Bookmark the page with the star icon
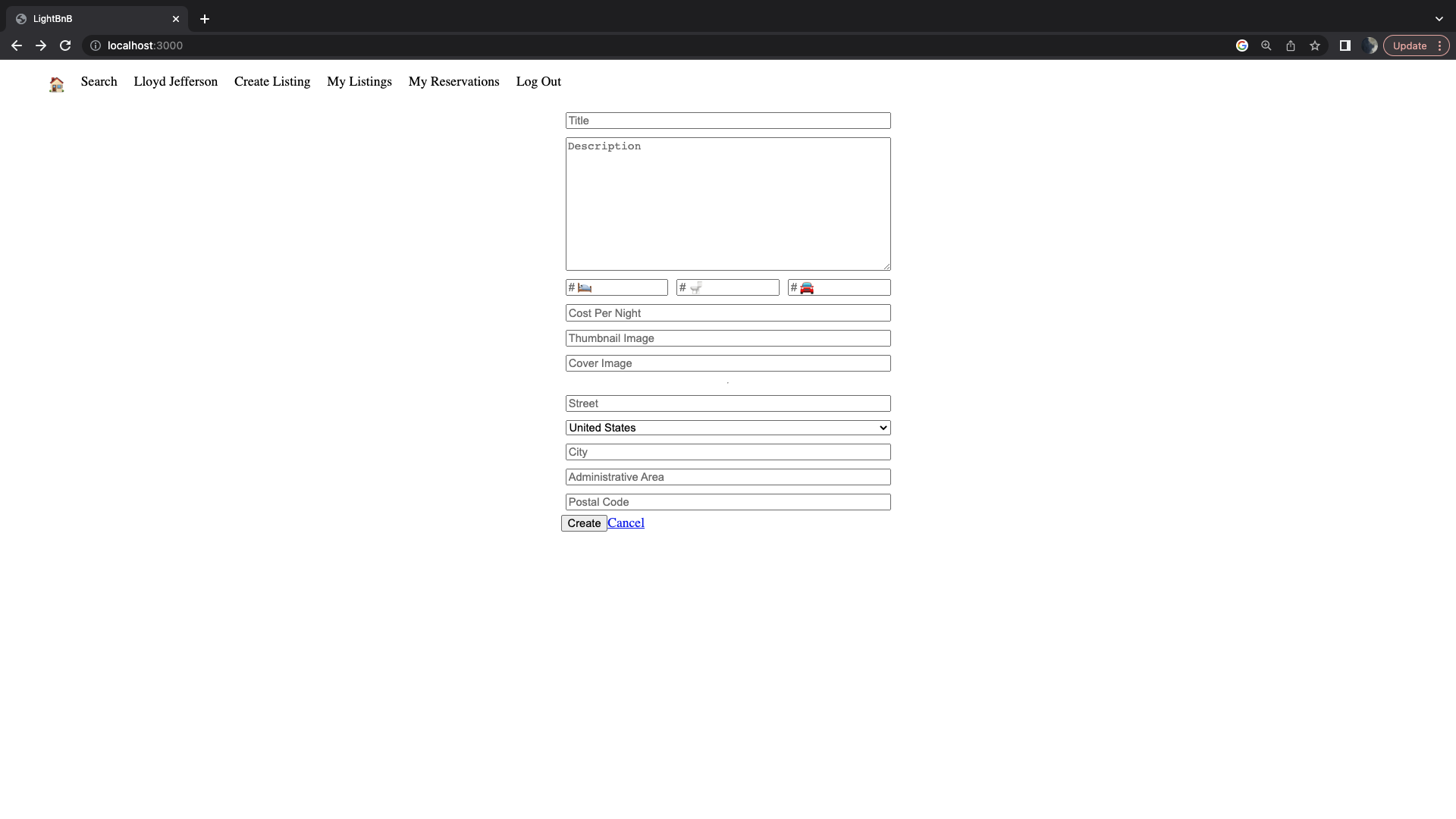This screenshot has width=1456, height=819. click(1314, 45)
